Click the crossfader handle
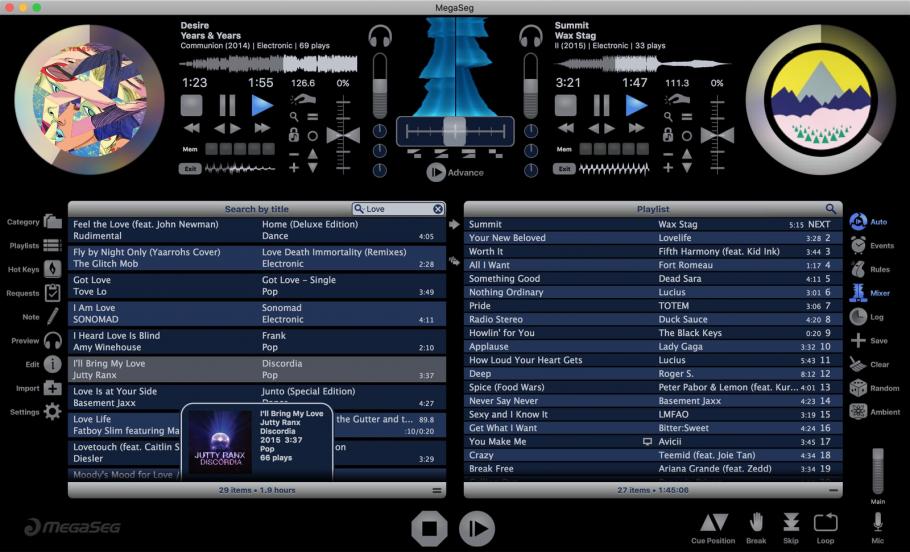910x552 pixels. [x=454, y=131]
